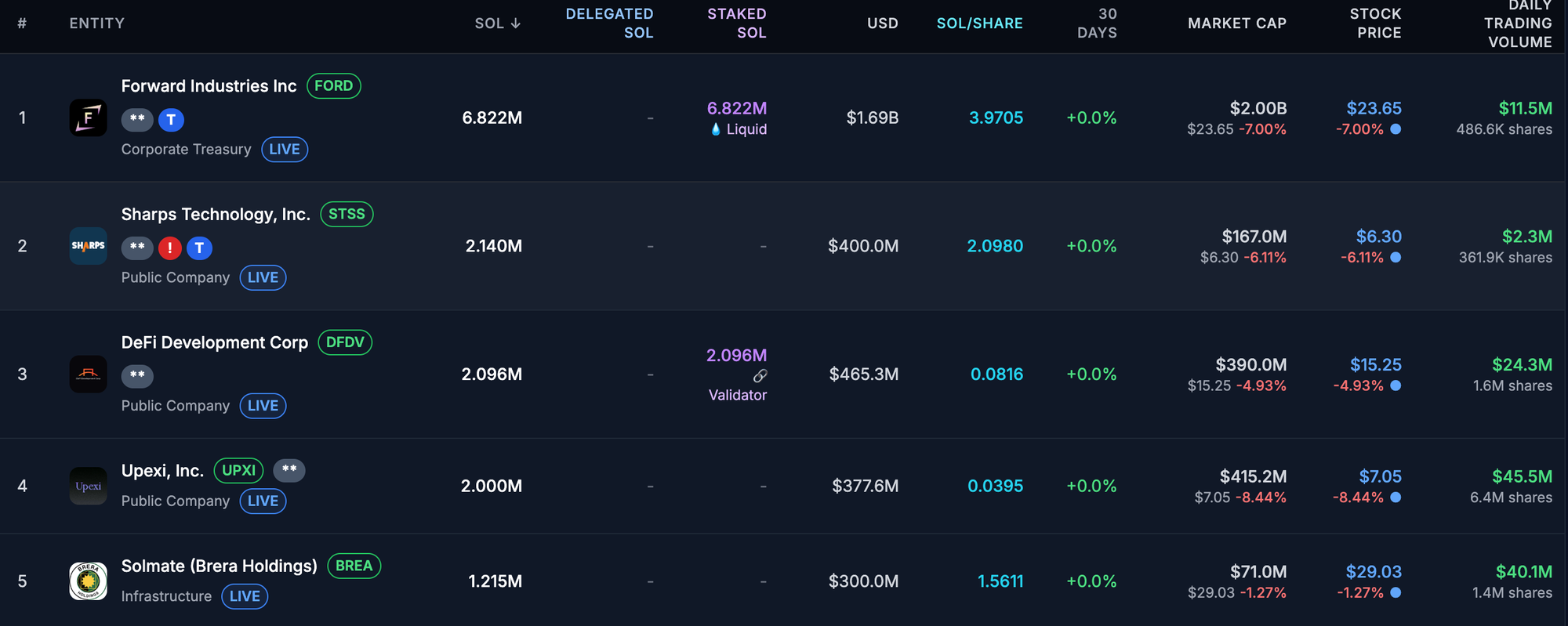Click the Daily Trading Volume header
Image resolution: width=1568 pixels, height=626 pixels.
pyautogui.click(x=1517, y=24)
